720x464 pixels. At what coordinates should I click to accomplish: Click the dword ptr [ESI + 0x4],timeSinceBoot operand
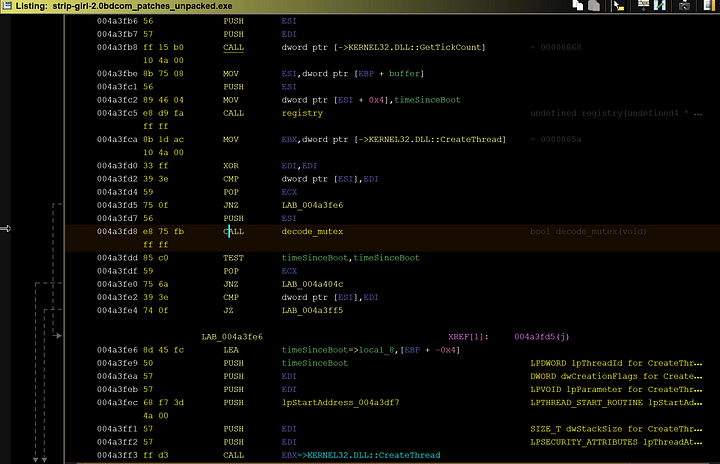point(371,100)
